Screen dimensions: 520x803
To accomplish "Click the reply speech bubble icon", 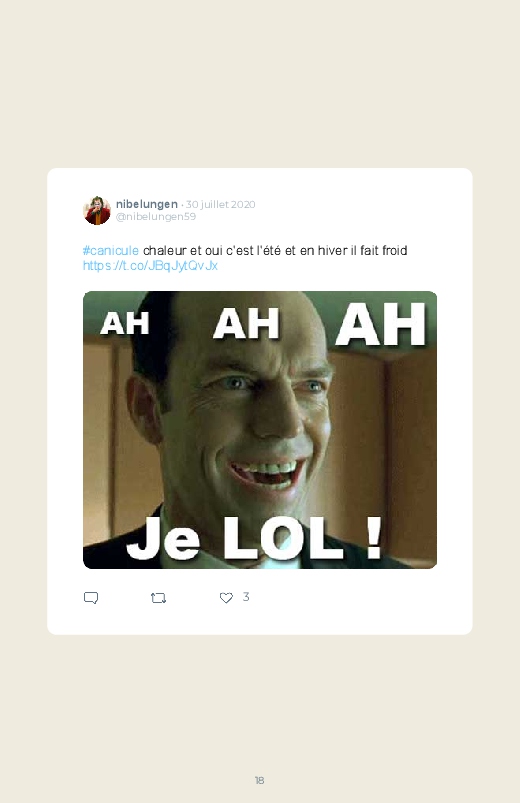I will [x=91, y=598].
